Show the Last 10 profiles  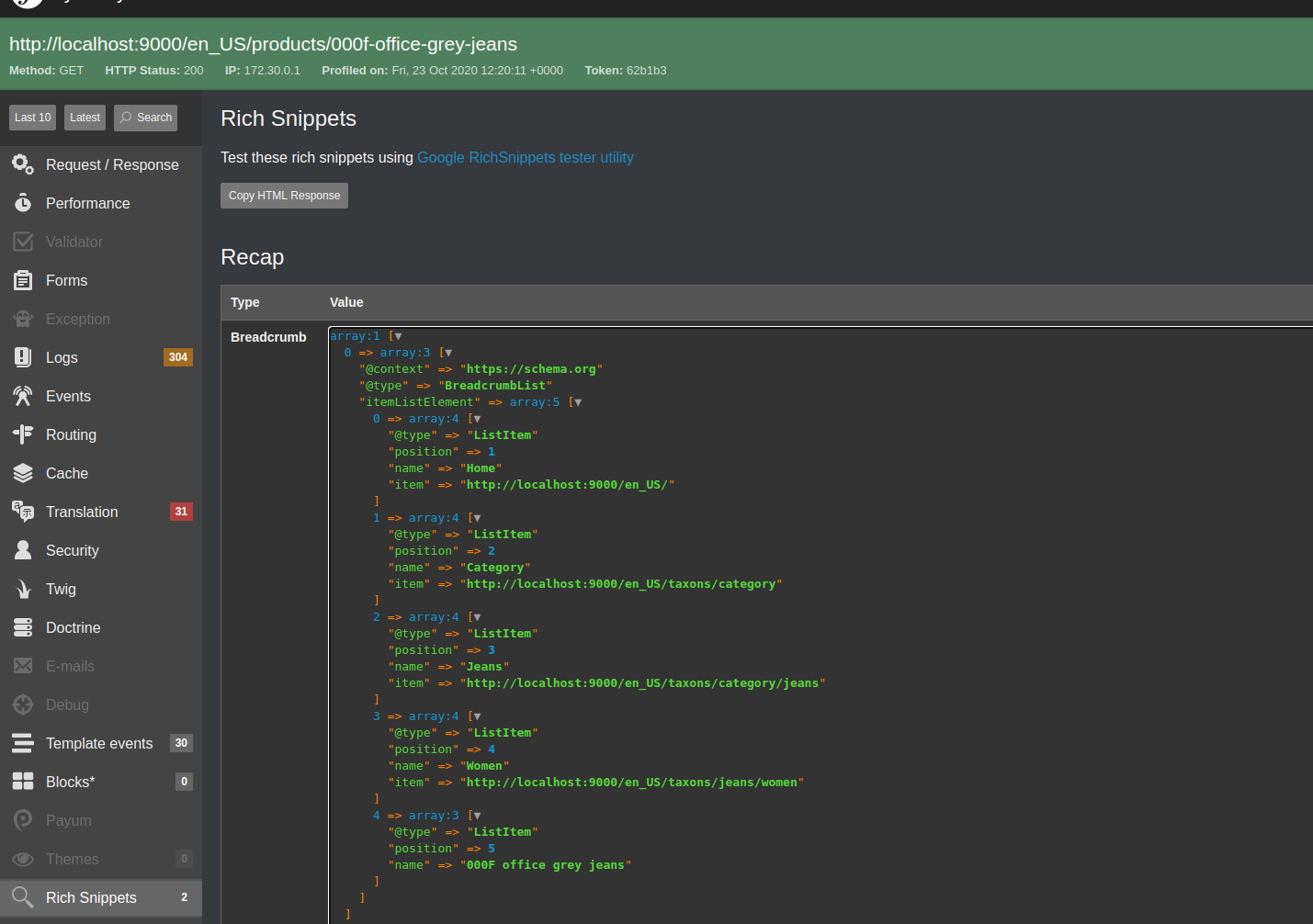pyautogui.click(x=33, y=118)
